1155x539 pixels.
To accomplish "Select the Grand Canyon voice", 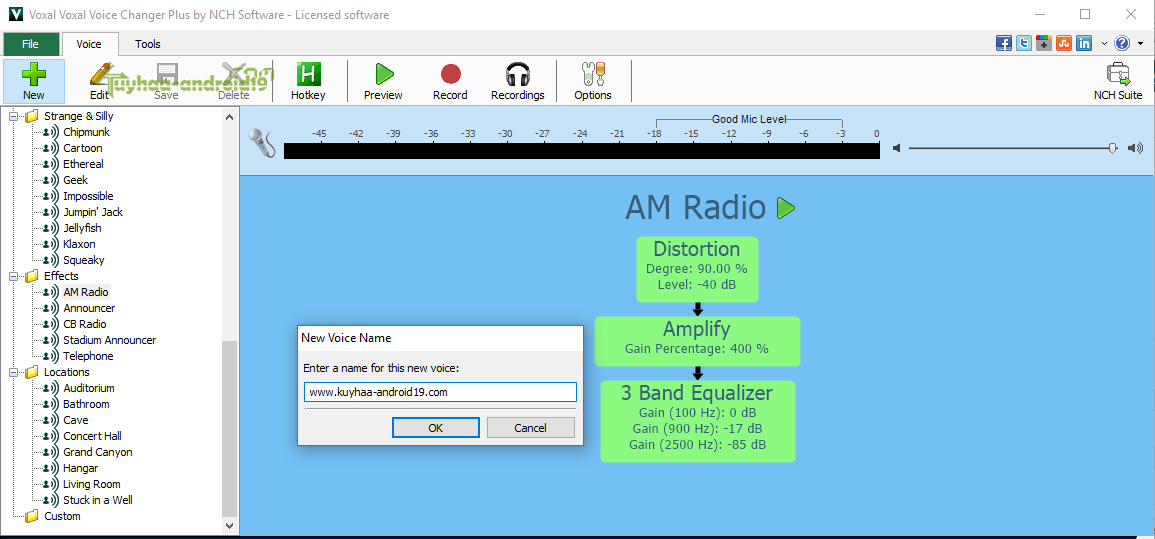I will coord(98,452).
